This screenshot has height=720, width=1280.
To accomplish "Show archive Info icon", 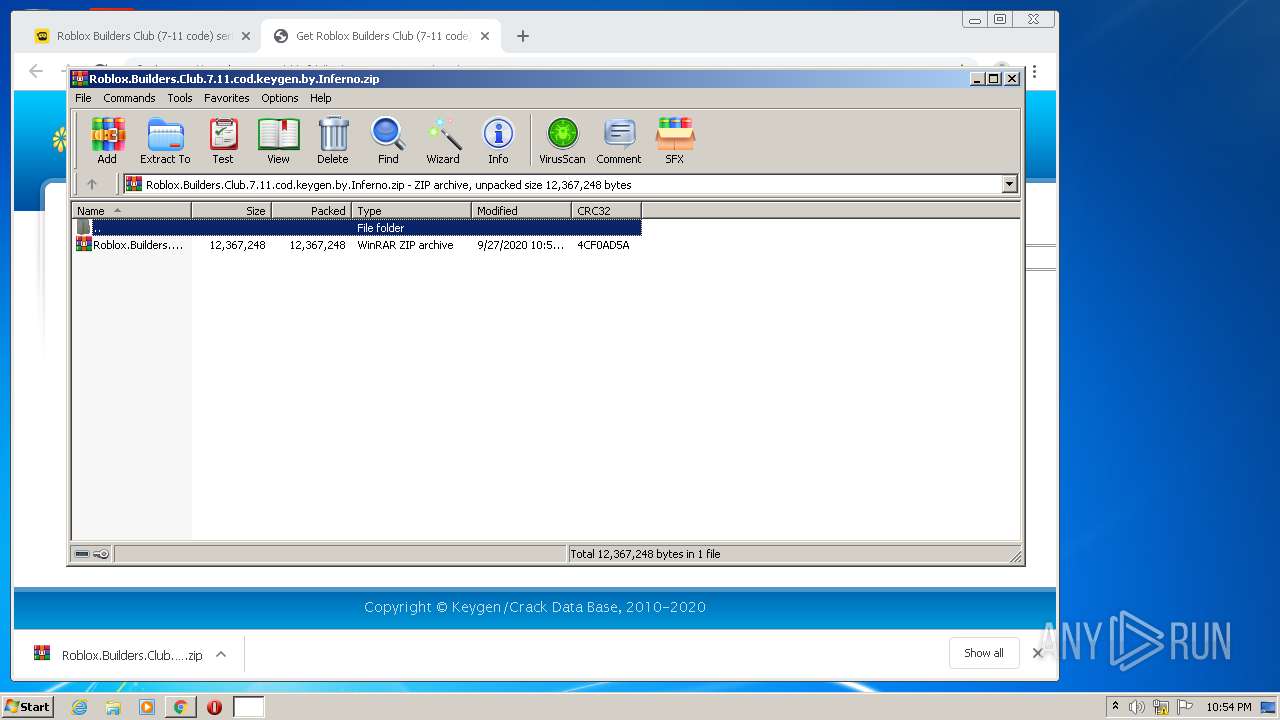I will 498,140.
